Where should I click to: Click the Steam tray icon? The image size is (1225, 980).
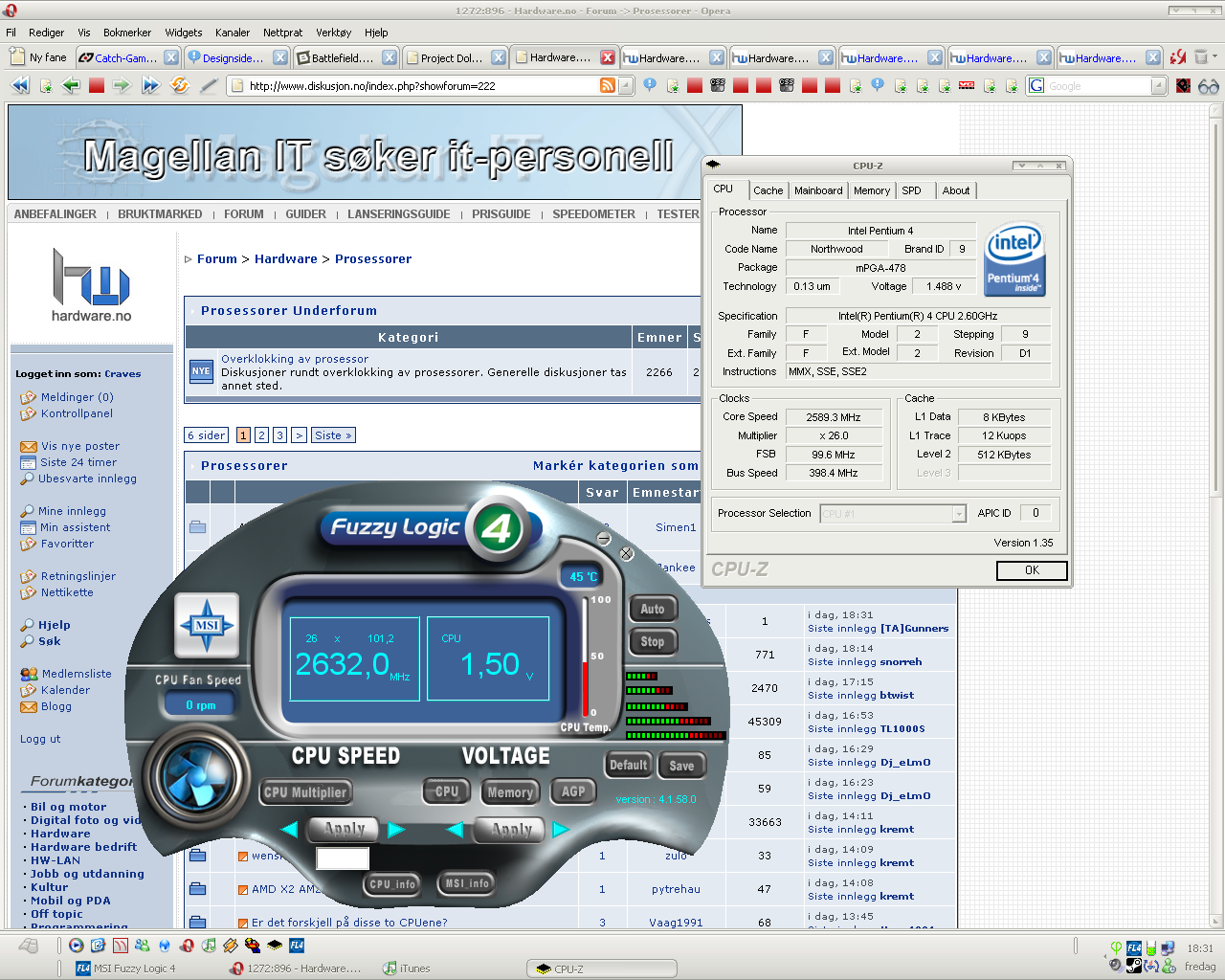[1134, 966]
